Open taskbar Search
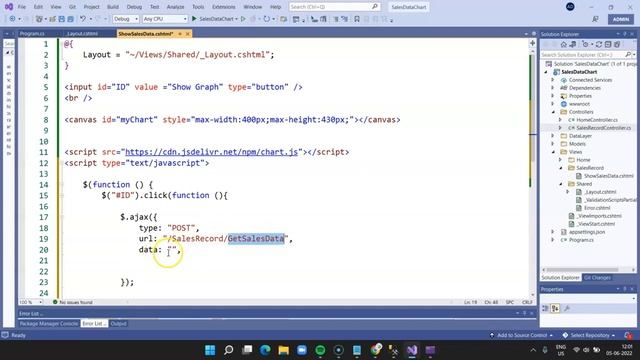The height and width of the screenshot is (360, 640). click(229, 350)
